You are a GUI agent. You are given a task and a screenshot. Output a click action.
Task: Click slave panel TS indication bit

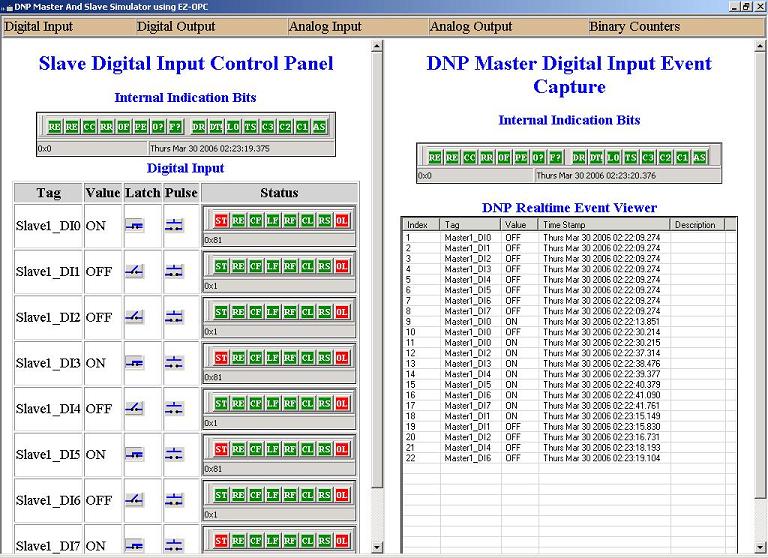[250, 127]
